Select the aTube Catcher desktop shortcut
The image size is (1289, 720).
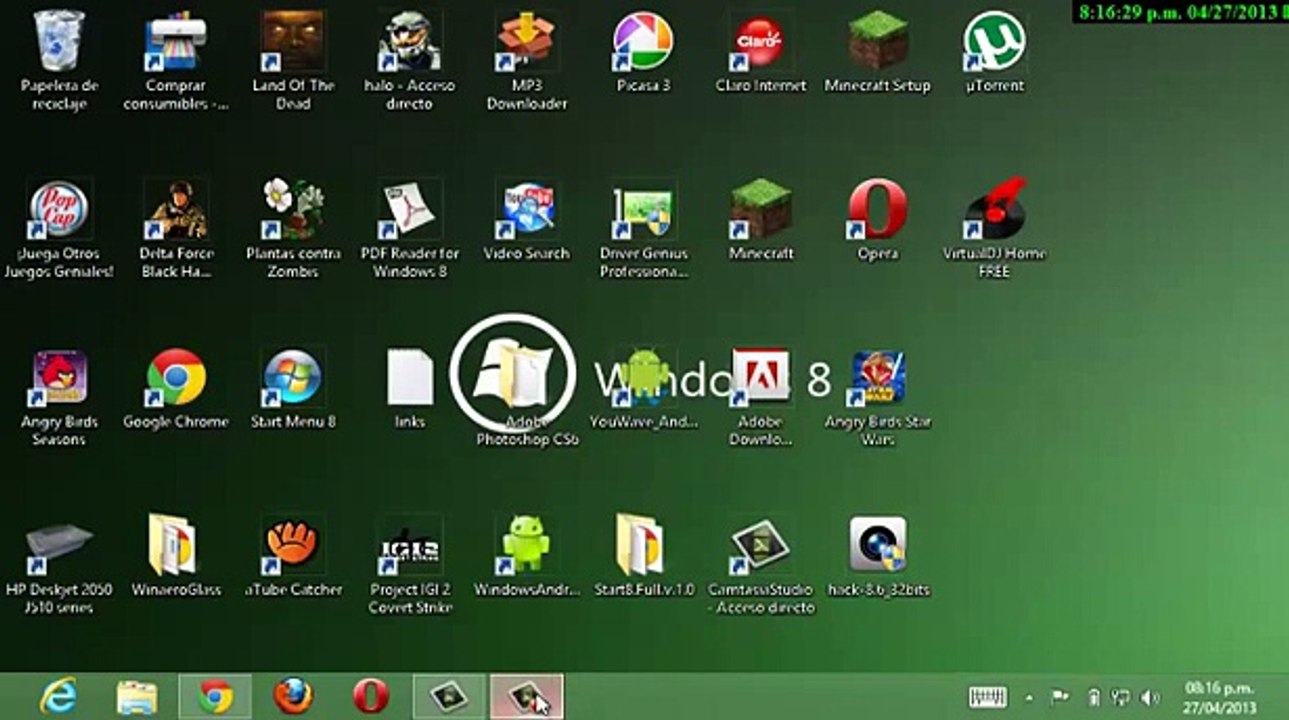click(x=293, y=556)
